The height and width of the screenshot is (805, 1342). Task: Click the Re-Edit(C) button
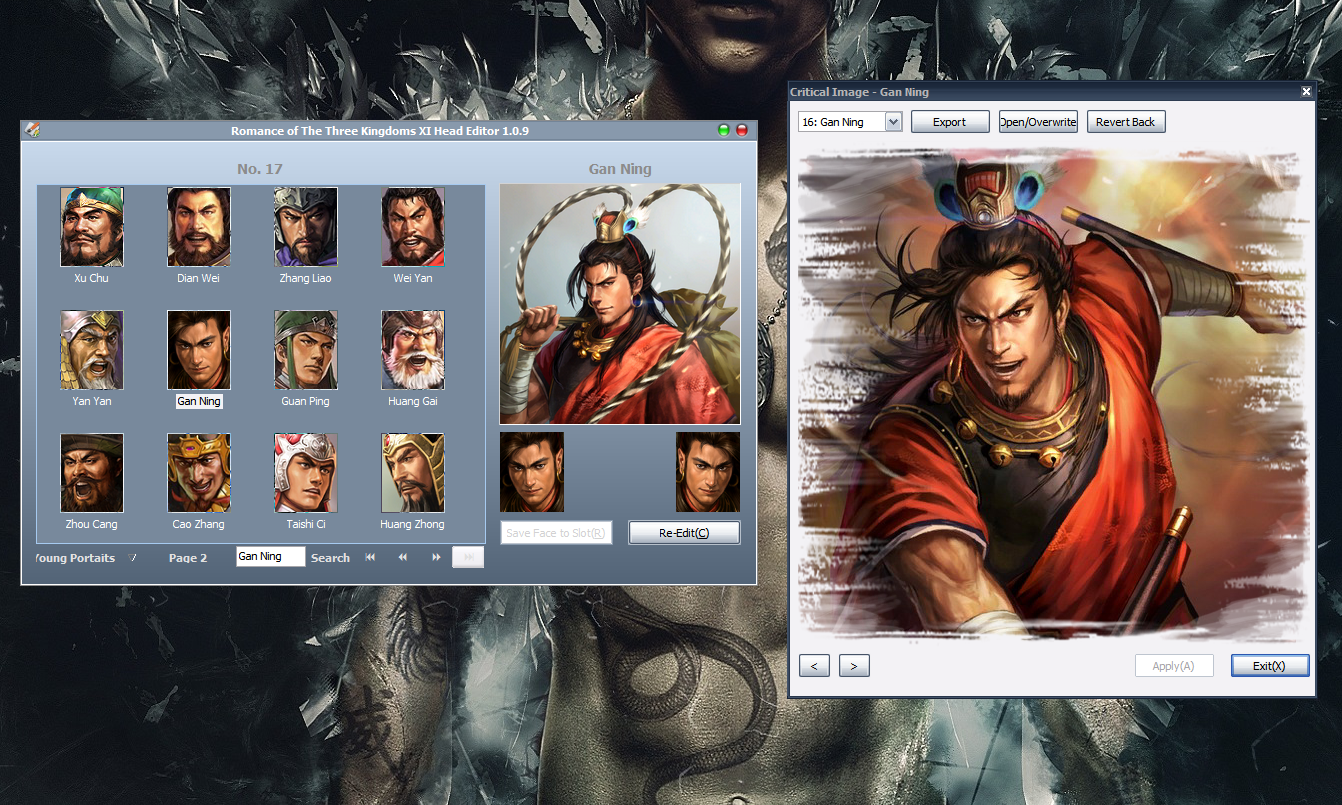pyautogui.click(x=684, y=533)
